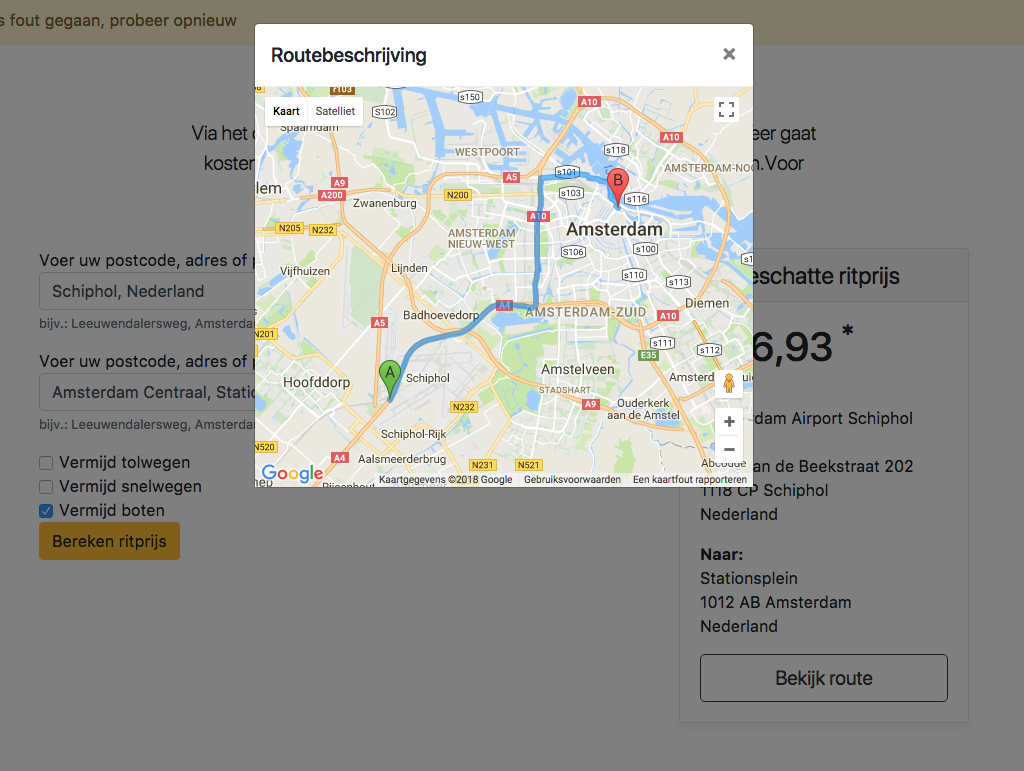Close the Routebeschrijving dialog
The image size is (1024, 771).
coord(729,54)
